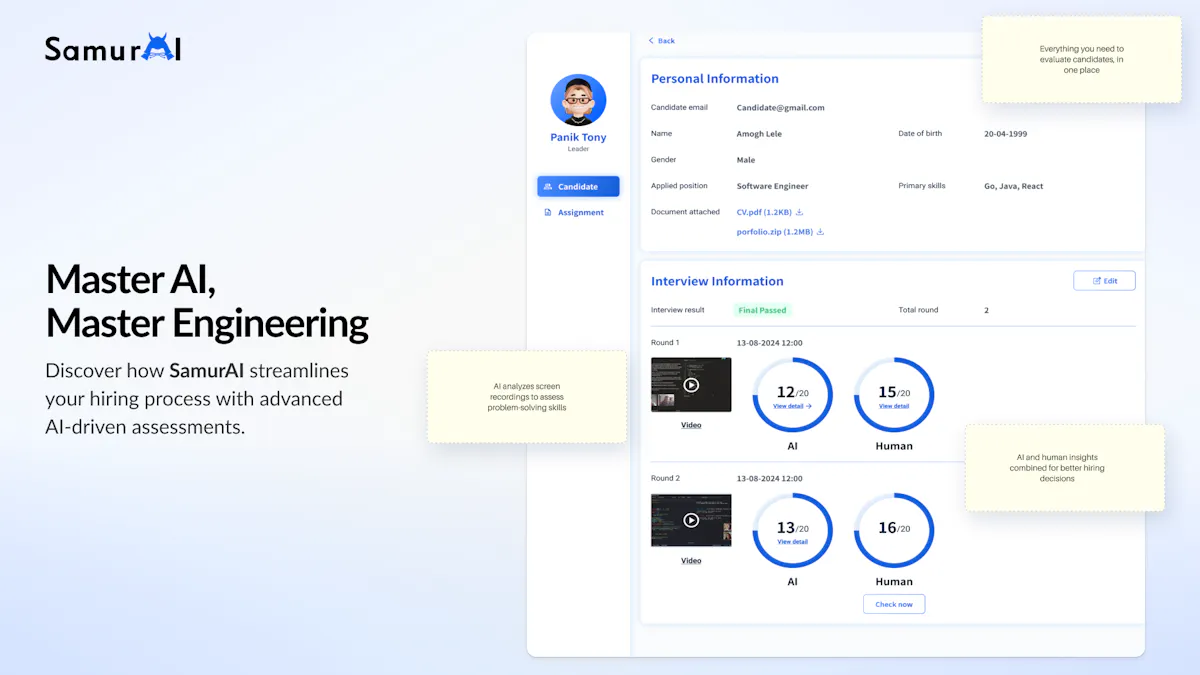Image resolution: width=1200 pixels, height=675 pixels.
Task: Open the Assignment sidebar menu item
Action: (574, 212)
